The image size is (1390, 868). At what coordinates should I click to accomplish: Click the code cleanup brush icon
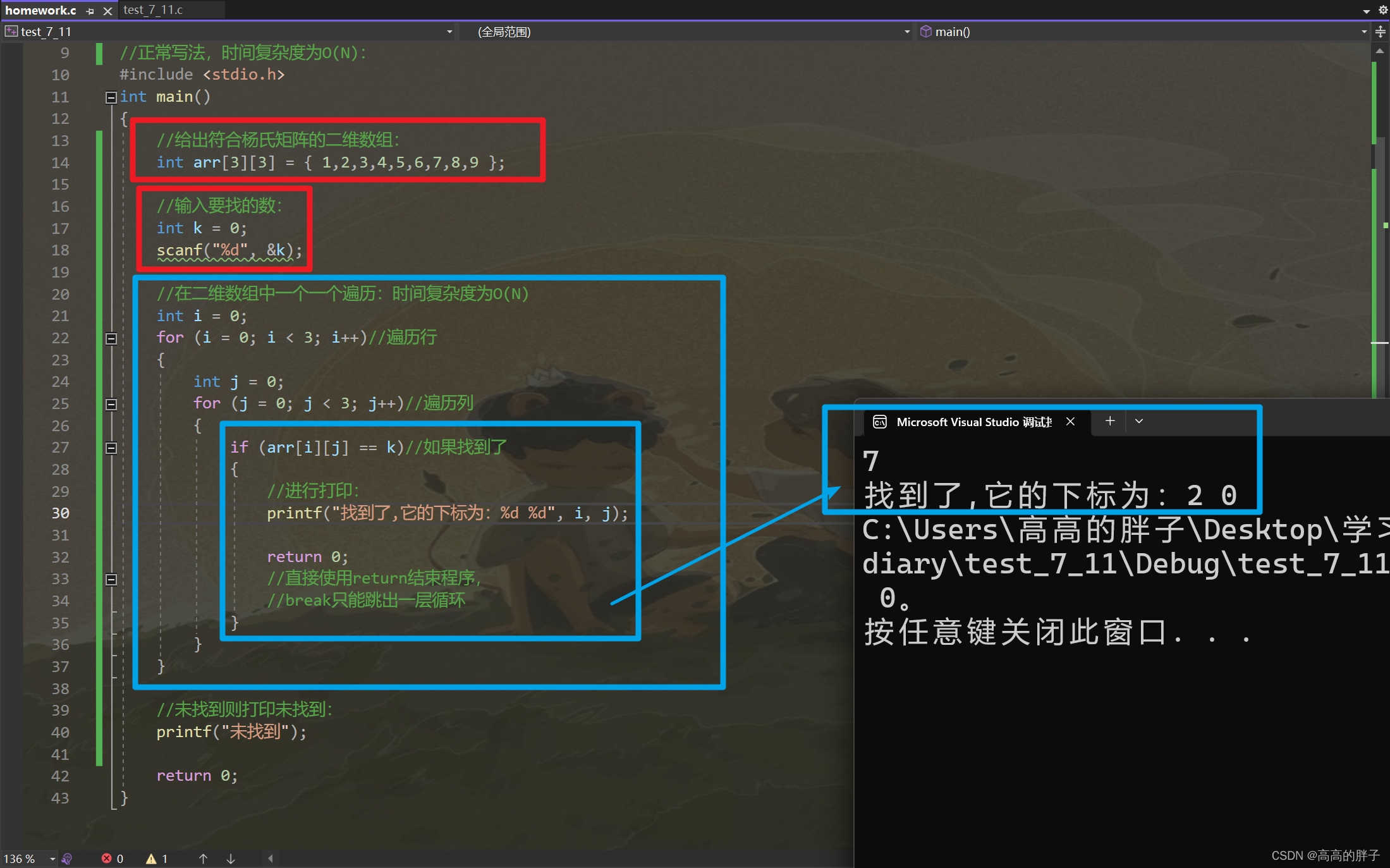coord(67,859)
